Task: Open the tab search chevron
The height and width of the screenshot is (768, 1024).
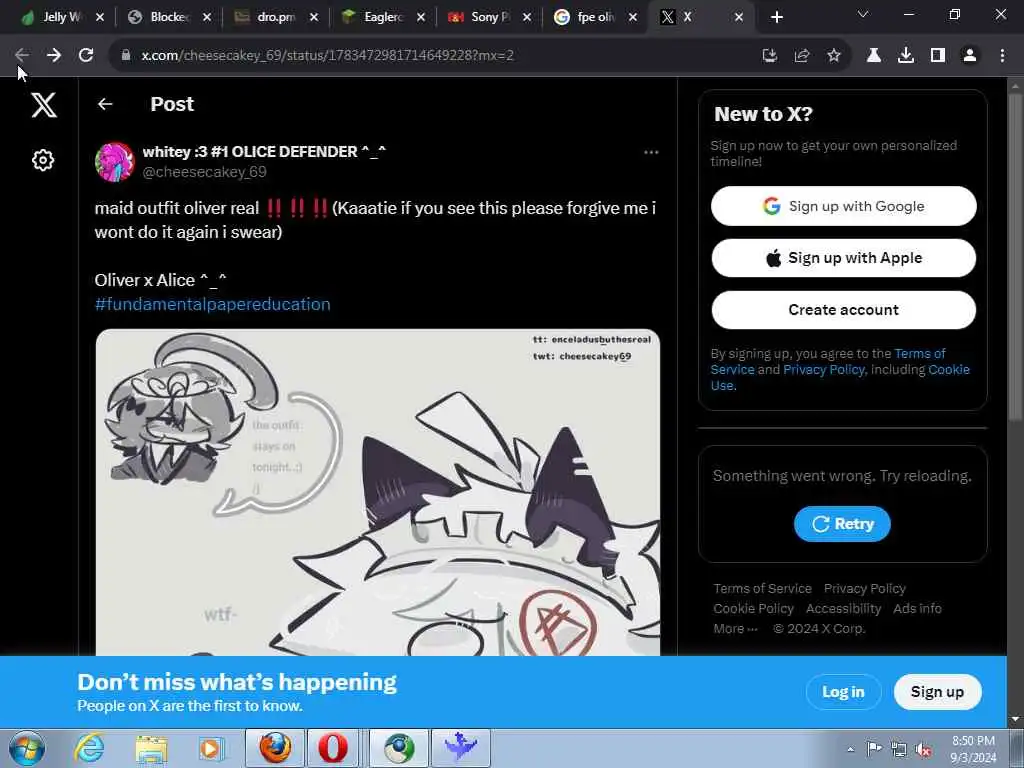Action: pos(863,14)
